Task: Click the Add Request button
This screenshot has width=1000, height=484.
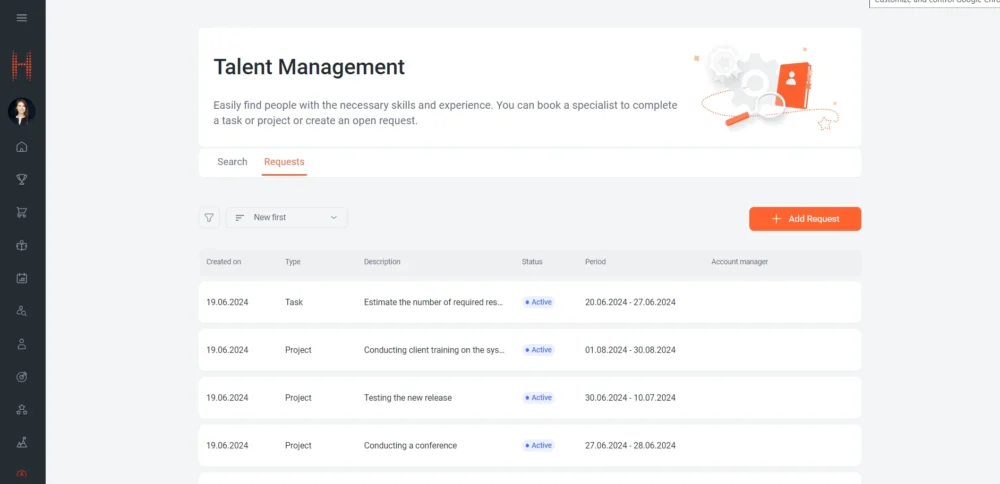Action: pyautogui.click(x=804, y=219)
